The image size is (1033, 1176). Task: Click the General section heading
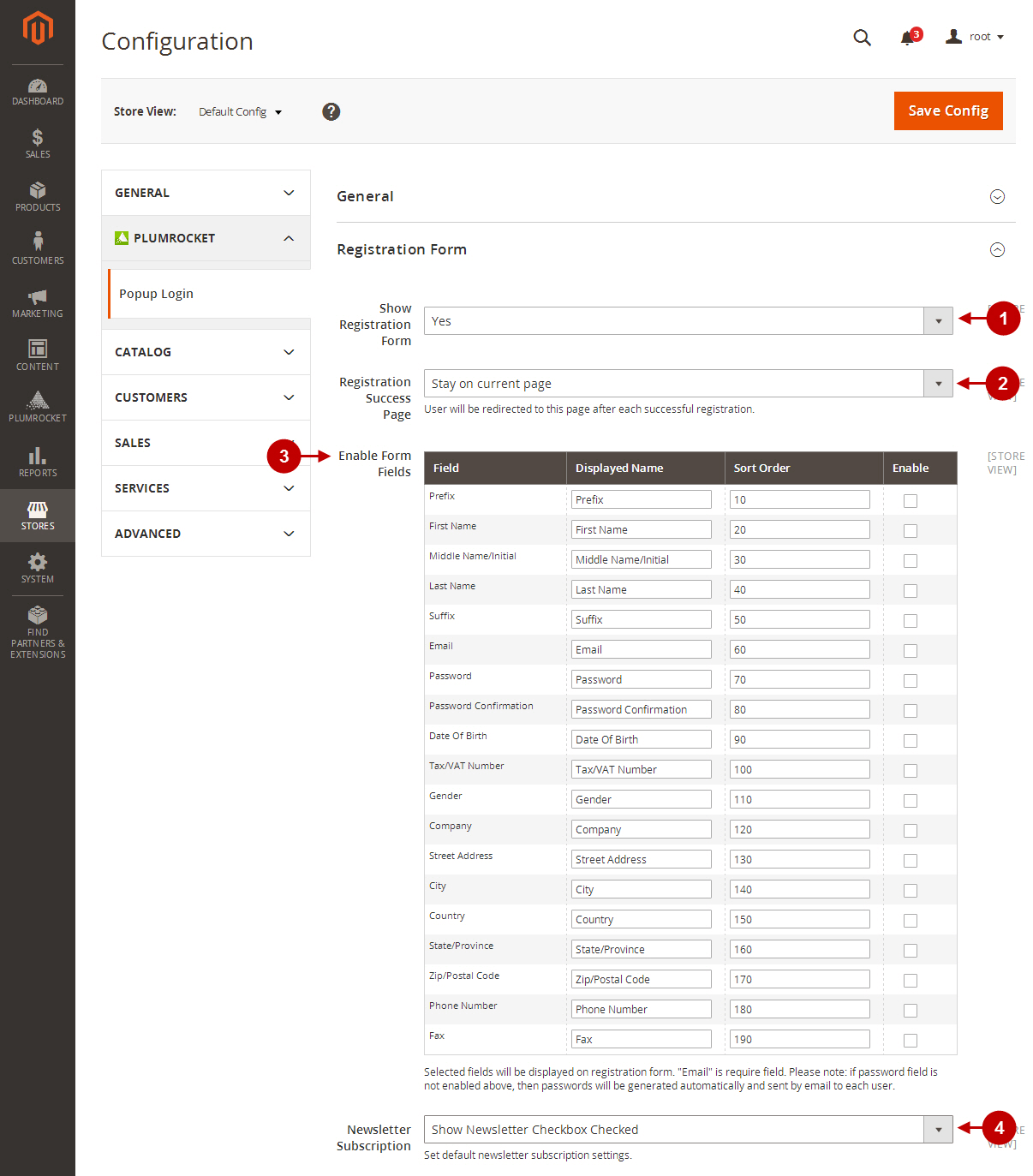(x=365, y=196)
